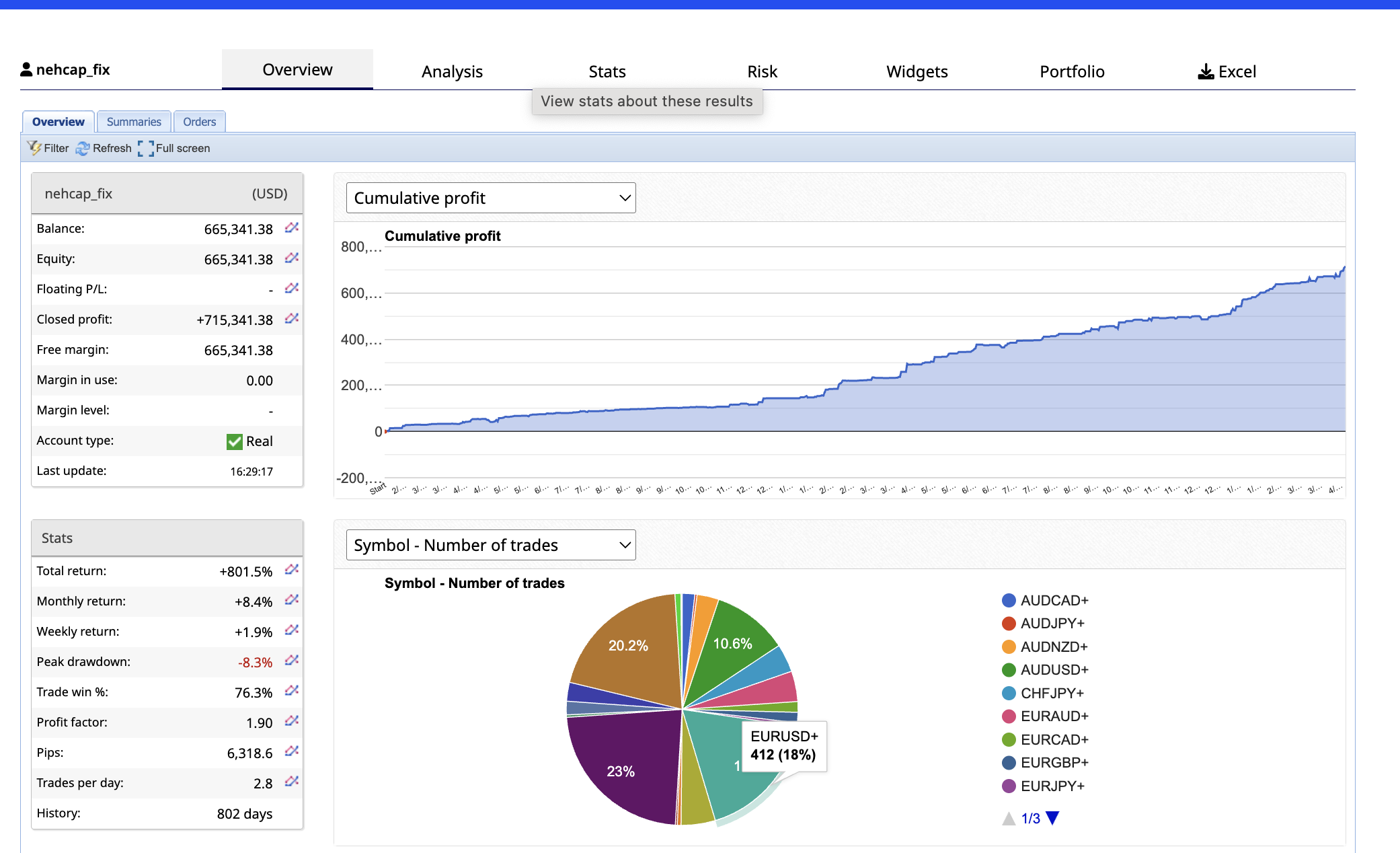The image size is (1400, 853).
Task: Open the Summaries sub-tab
Action: point(134,122)
